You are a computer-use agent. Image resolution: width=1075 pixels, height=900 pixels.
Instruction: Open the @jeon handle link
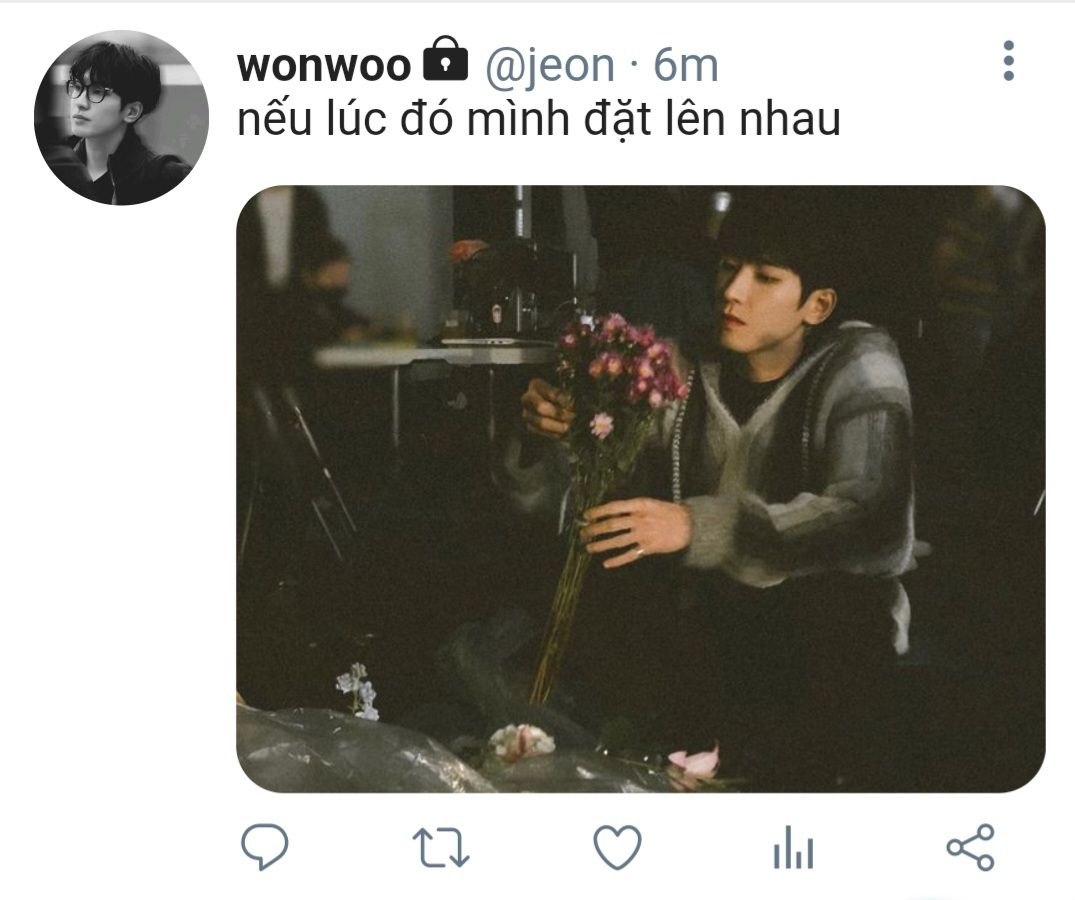pyautogui.click(x=549, y=66)
